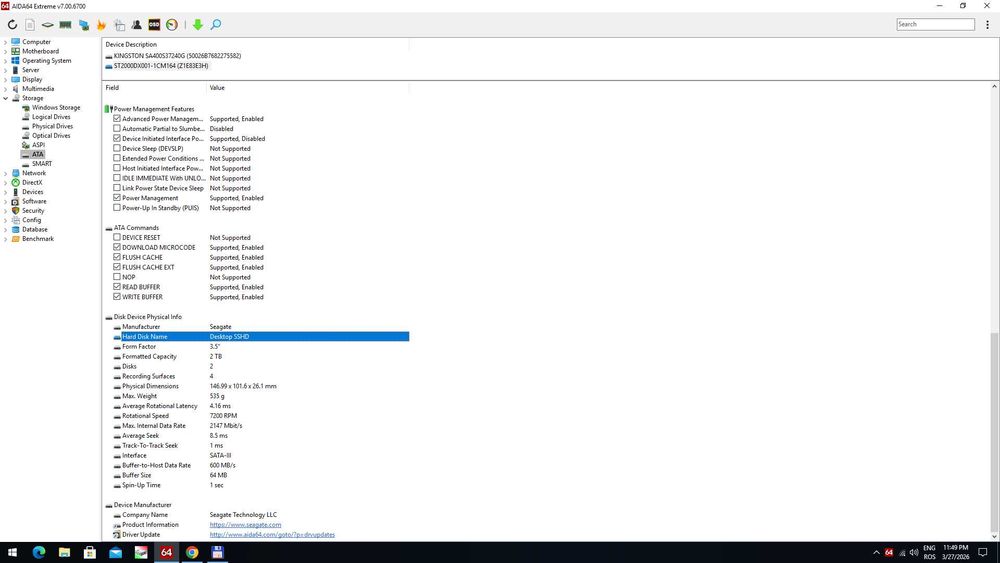Click the memory module toolbar icon

(x=65, y=25)
